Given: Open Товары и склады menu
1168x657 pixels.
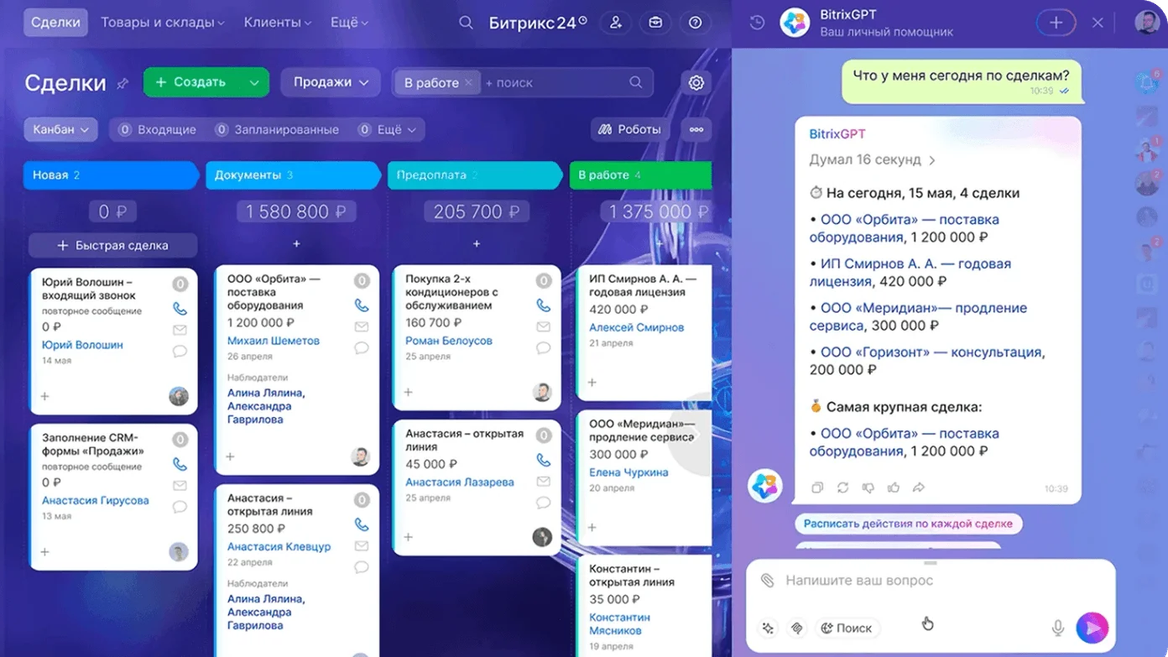Looking at the screenshot, I should pyautogui.click(x=162, y=22).
